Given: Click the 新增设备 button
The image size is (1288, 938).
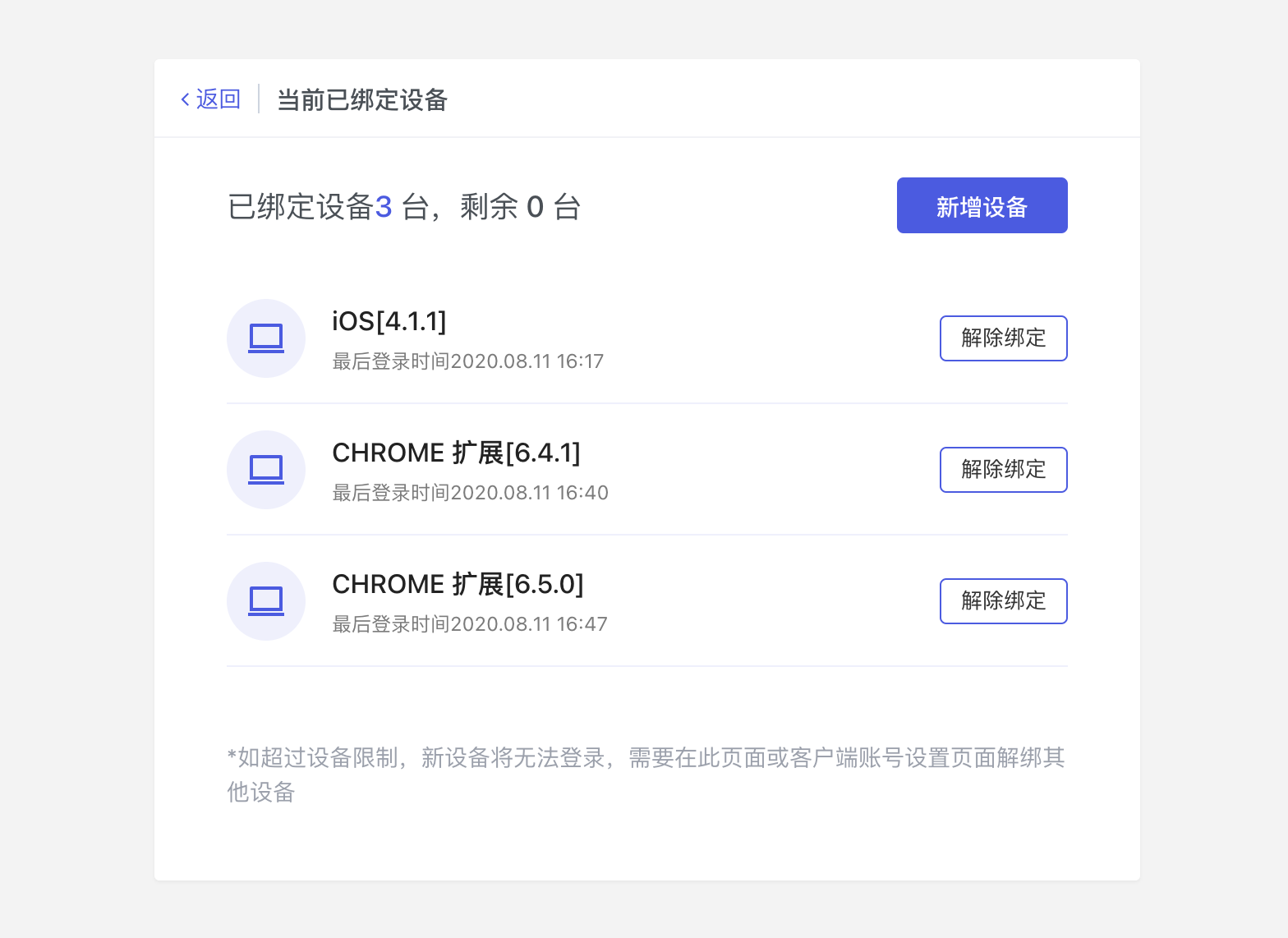Looking at the screenshot, I should 982,205.
